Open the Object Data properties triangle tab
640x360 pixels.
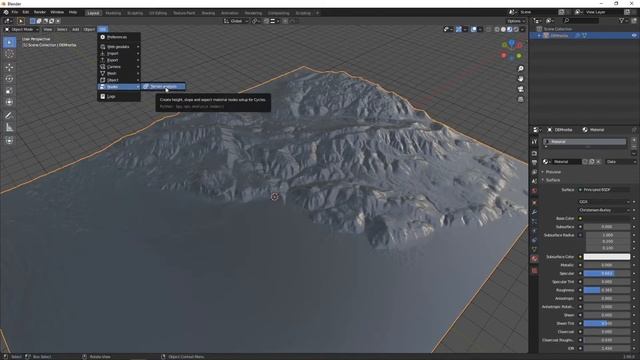(x=534, y=249)
